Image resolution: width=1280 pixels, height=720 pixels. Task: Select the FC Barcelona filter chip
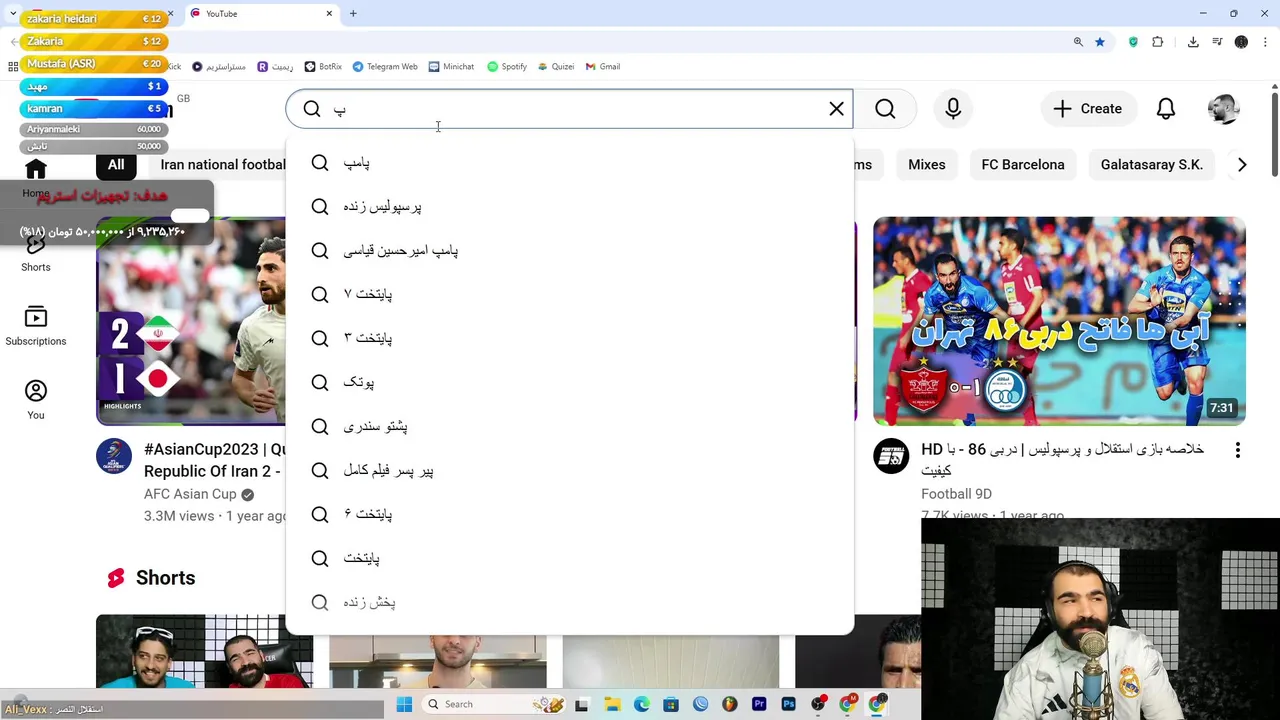1023,165
